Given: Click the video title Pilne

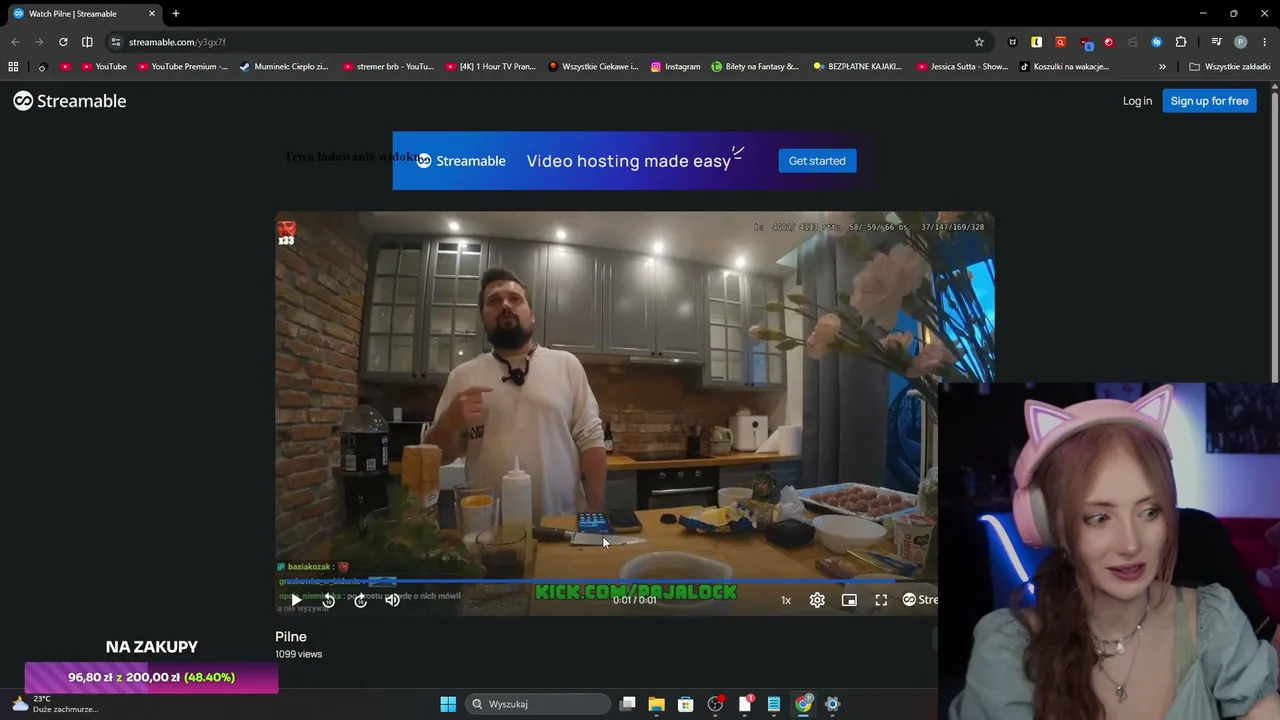Looking at the screenshot, I should (291, 637).
